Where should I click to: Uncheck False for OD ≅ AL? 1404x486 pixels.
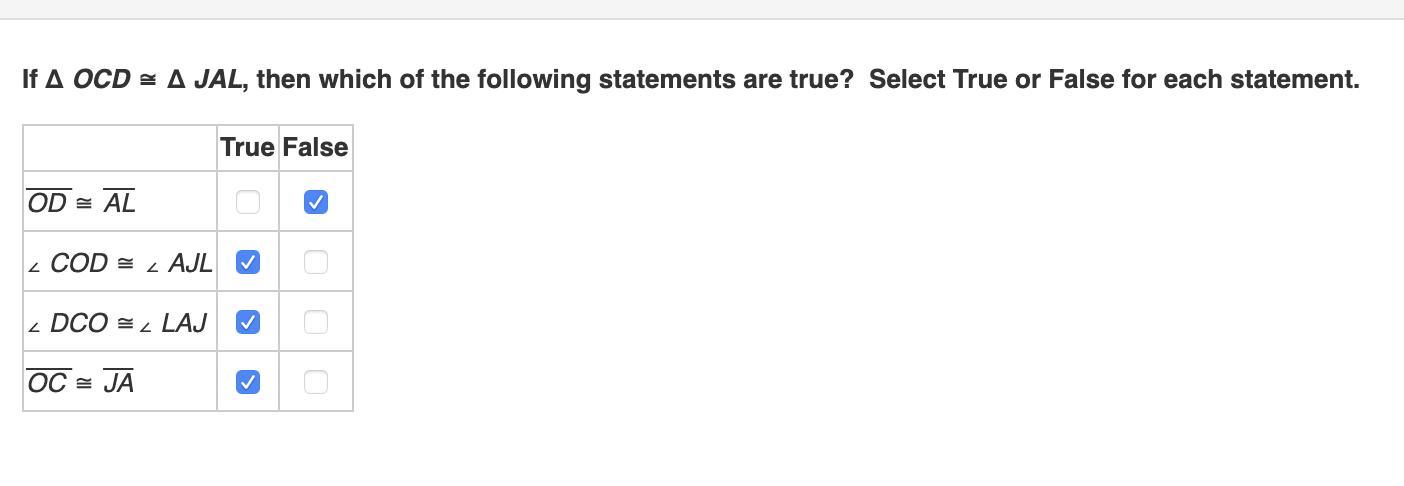315,202
